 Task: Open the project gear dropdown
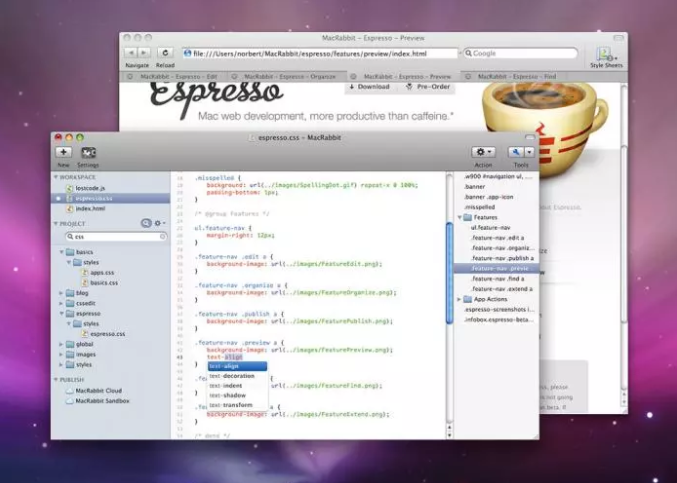coord(160,223)
